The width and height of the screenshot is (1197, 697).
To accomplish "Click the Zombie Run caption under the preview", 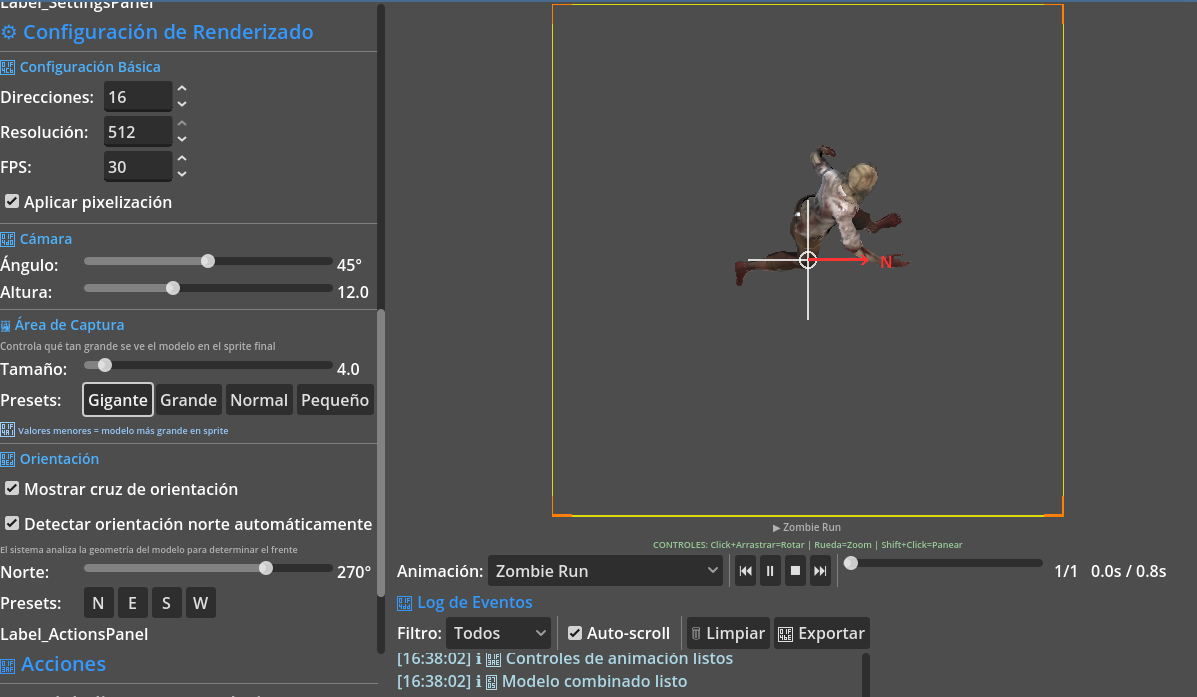I will click(807, 528).
